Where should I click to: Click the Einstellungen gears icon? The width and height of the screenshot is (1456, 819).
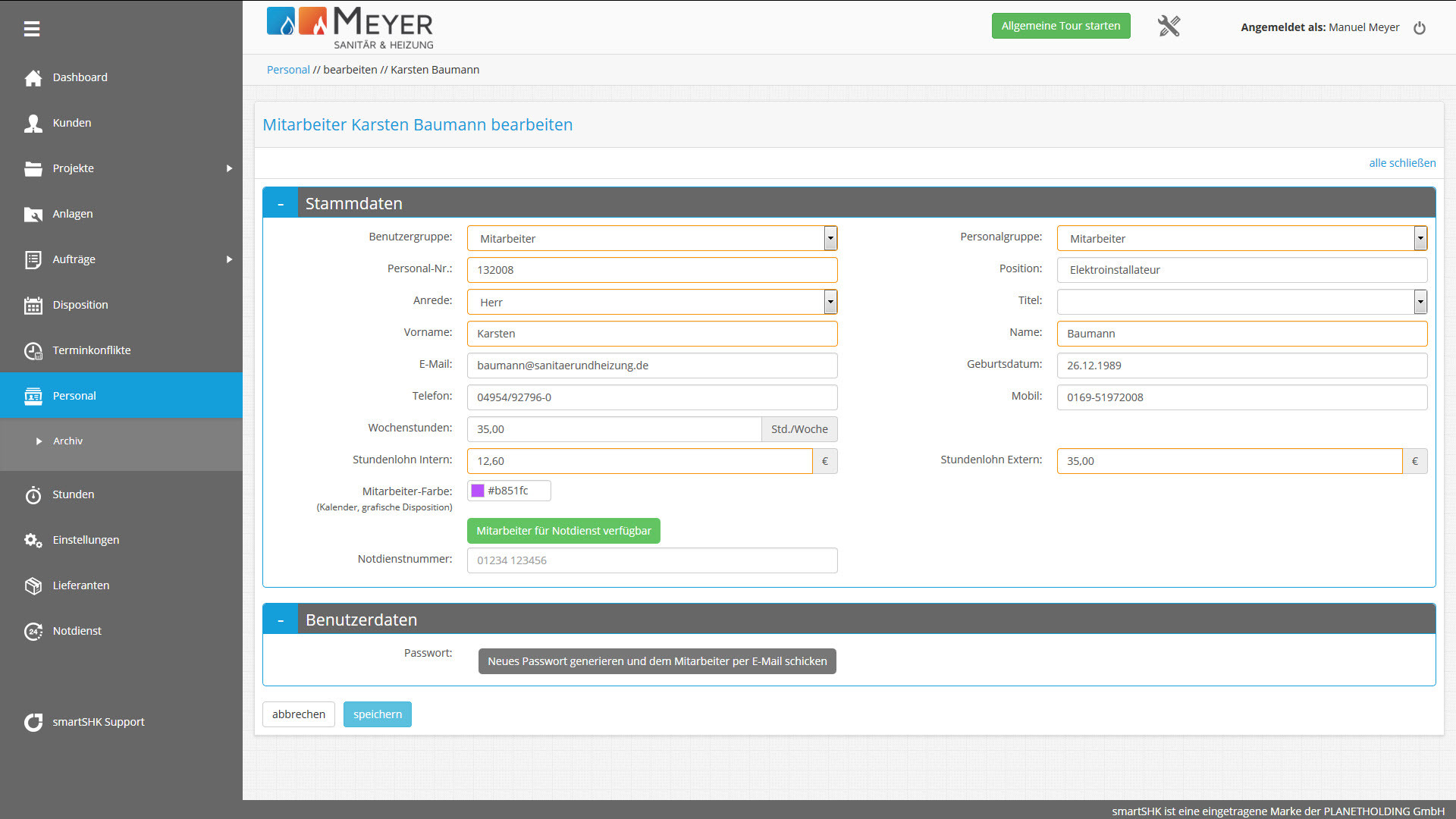33,540
